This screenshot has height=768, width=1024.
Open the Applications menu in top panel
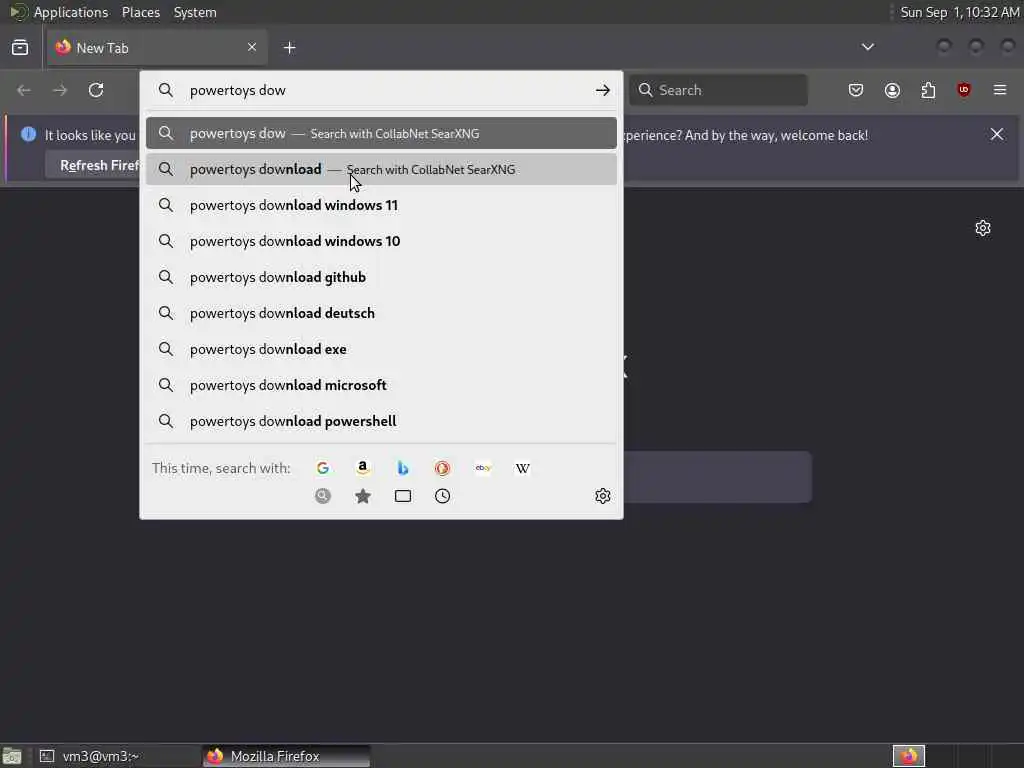tap(71, 12)
